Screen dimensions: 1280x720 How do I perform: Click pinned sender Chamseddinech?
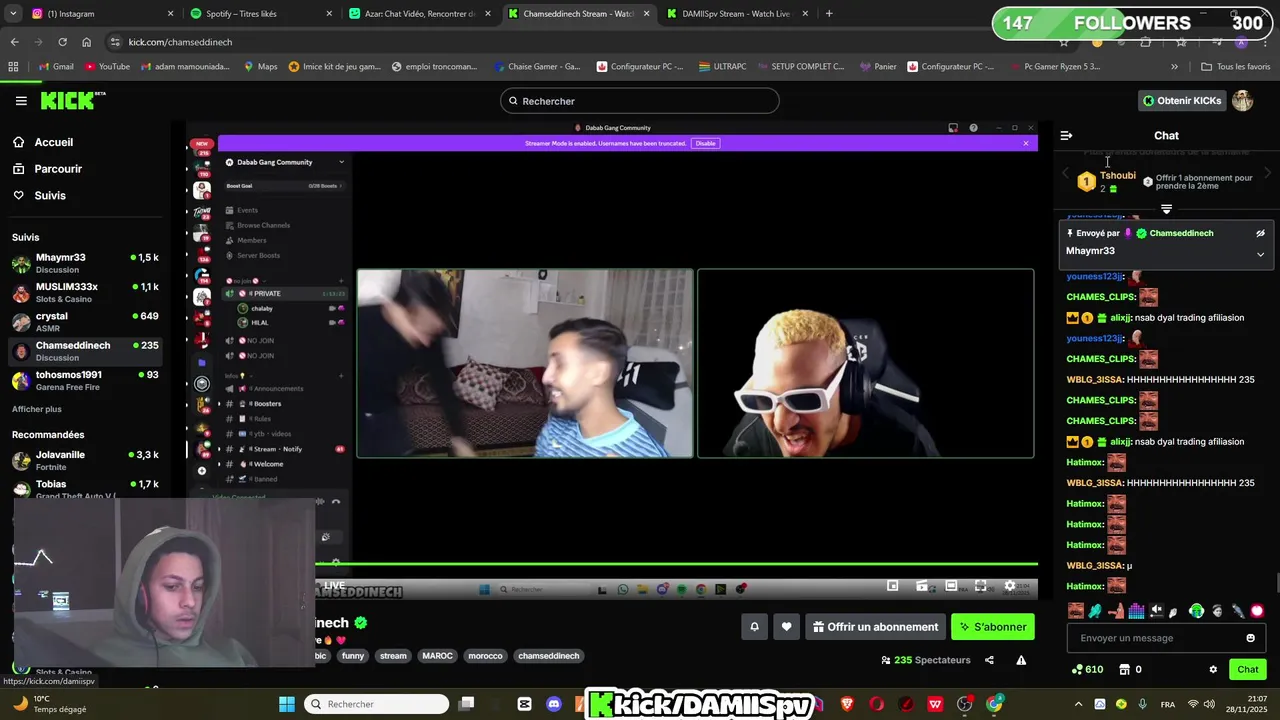[x=1181, y=233]
